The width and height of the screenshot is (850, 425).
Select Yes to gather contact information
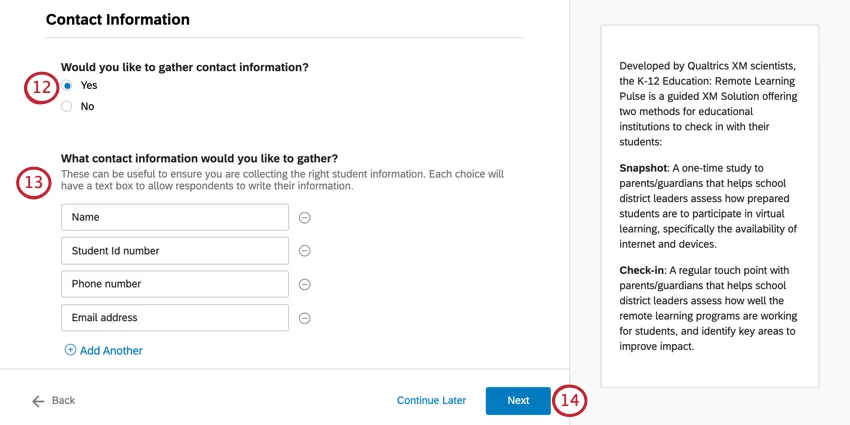pyautogui.click(x=67, y=86)
